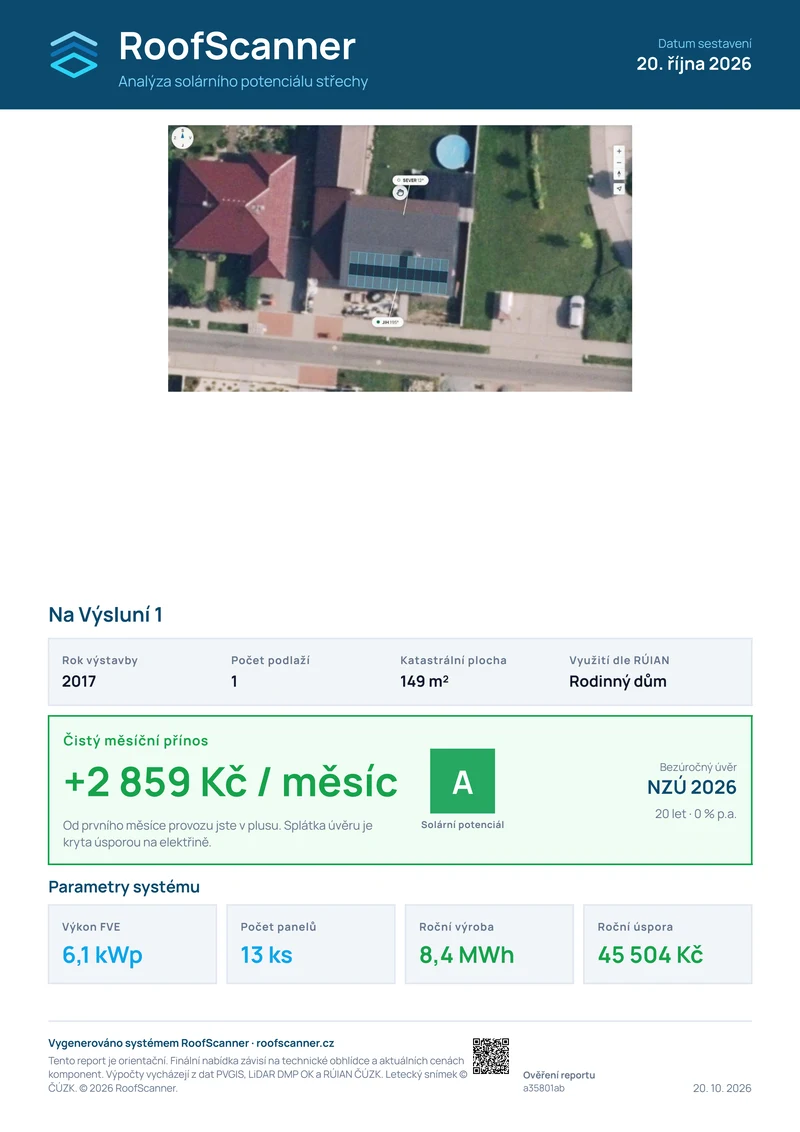
Task: Click the report code 'a35801ab'
Action: (544, 1088)
